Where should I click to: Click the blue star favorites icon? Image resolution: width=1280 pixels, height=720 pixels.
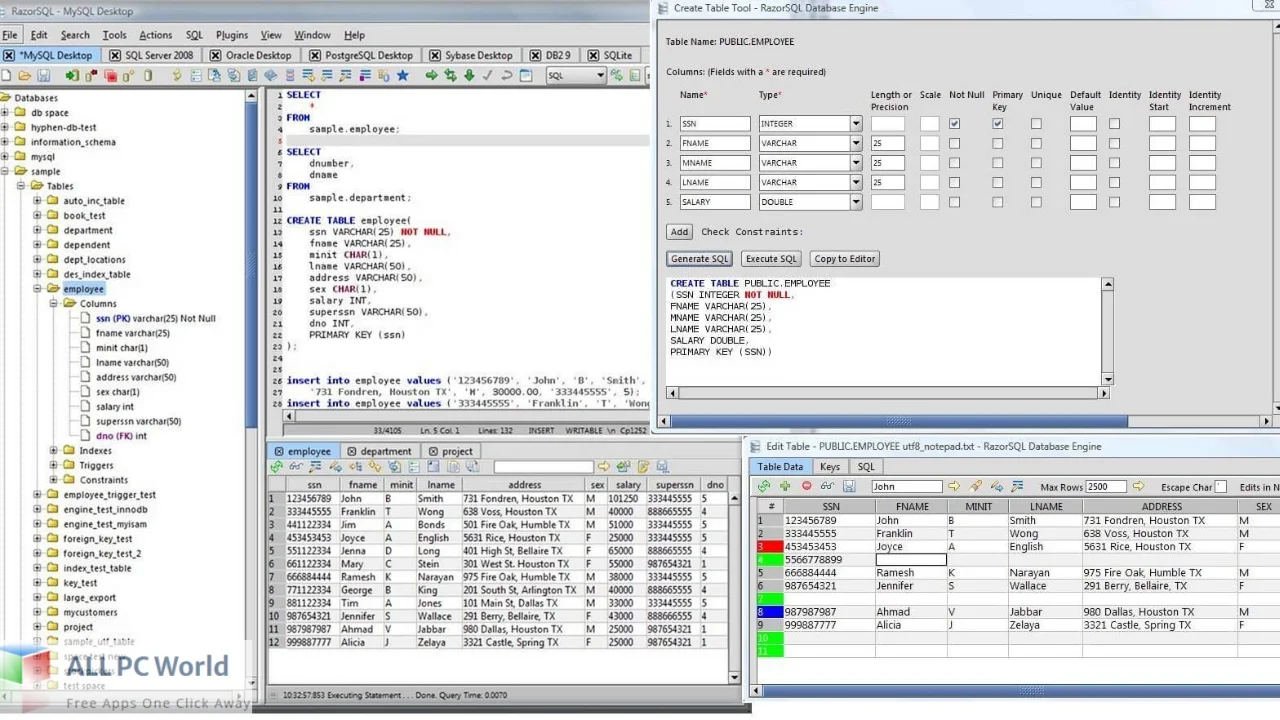(x=402, y=75)
